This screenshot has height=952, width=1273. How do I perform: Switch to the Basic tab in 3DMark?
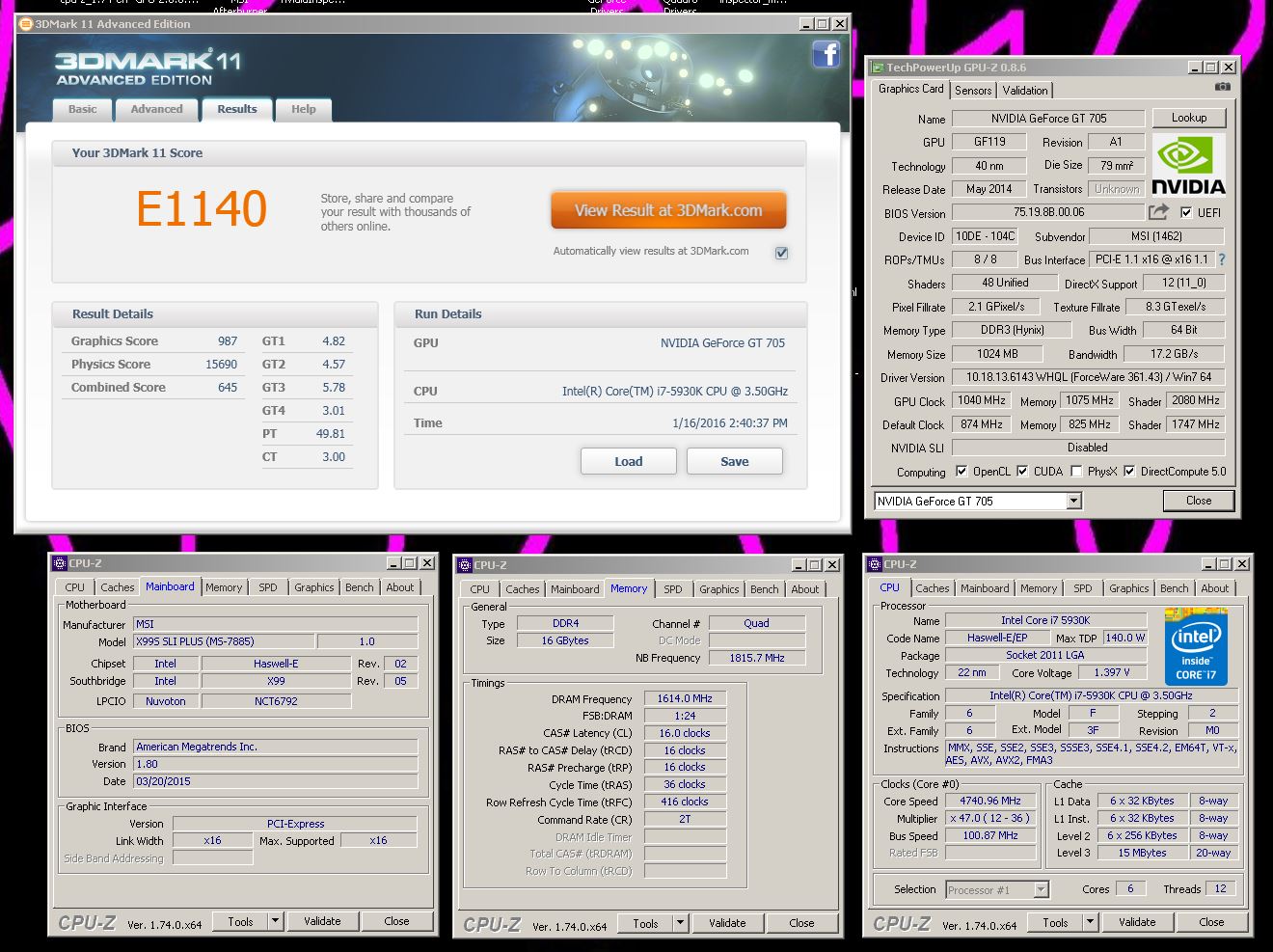click(x=83, y=109)
